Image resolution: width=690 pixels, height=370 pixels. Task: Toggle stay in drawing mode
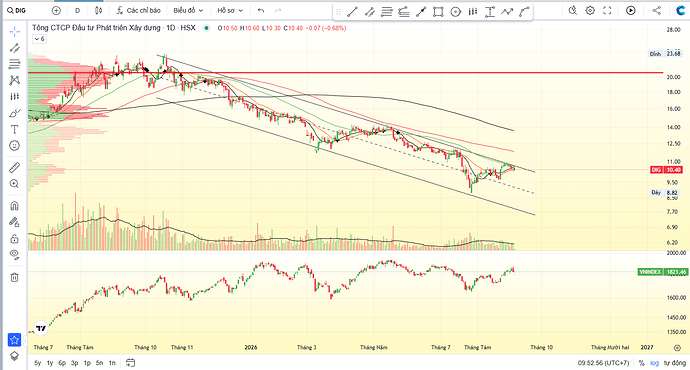[15, 222]
